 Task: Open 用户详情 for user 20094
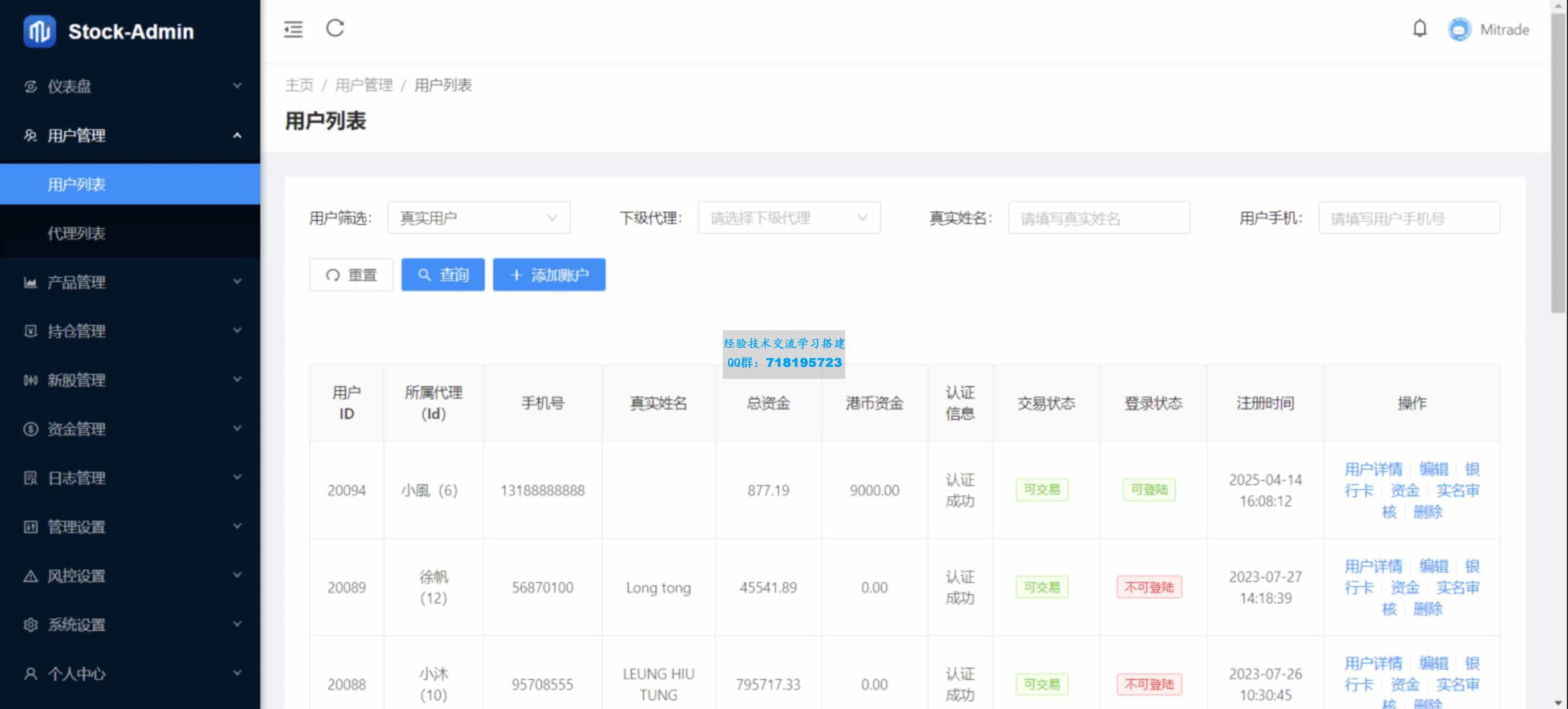[1373, 470]
